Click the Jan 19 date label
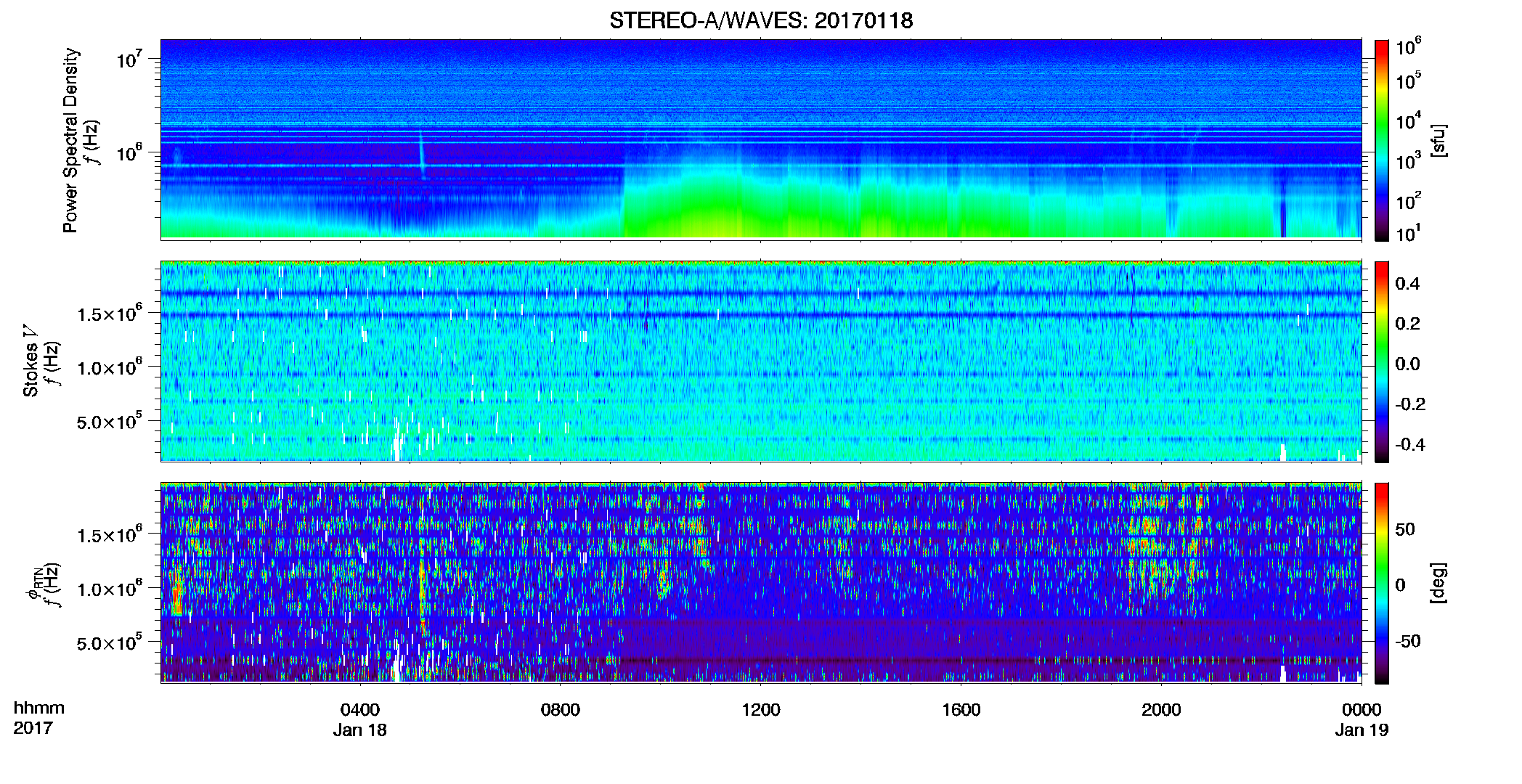Screen dimensions: 1522x784 pyautogui.click(x=1362, y=730)
